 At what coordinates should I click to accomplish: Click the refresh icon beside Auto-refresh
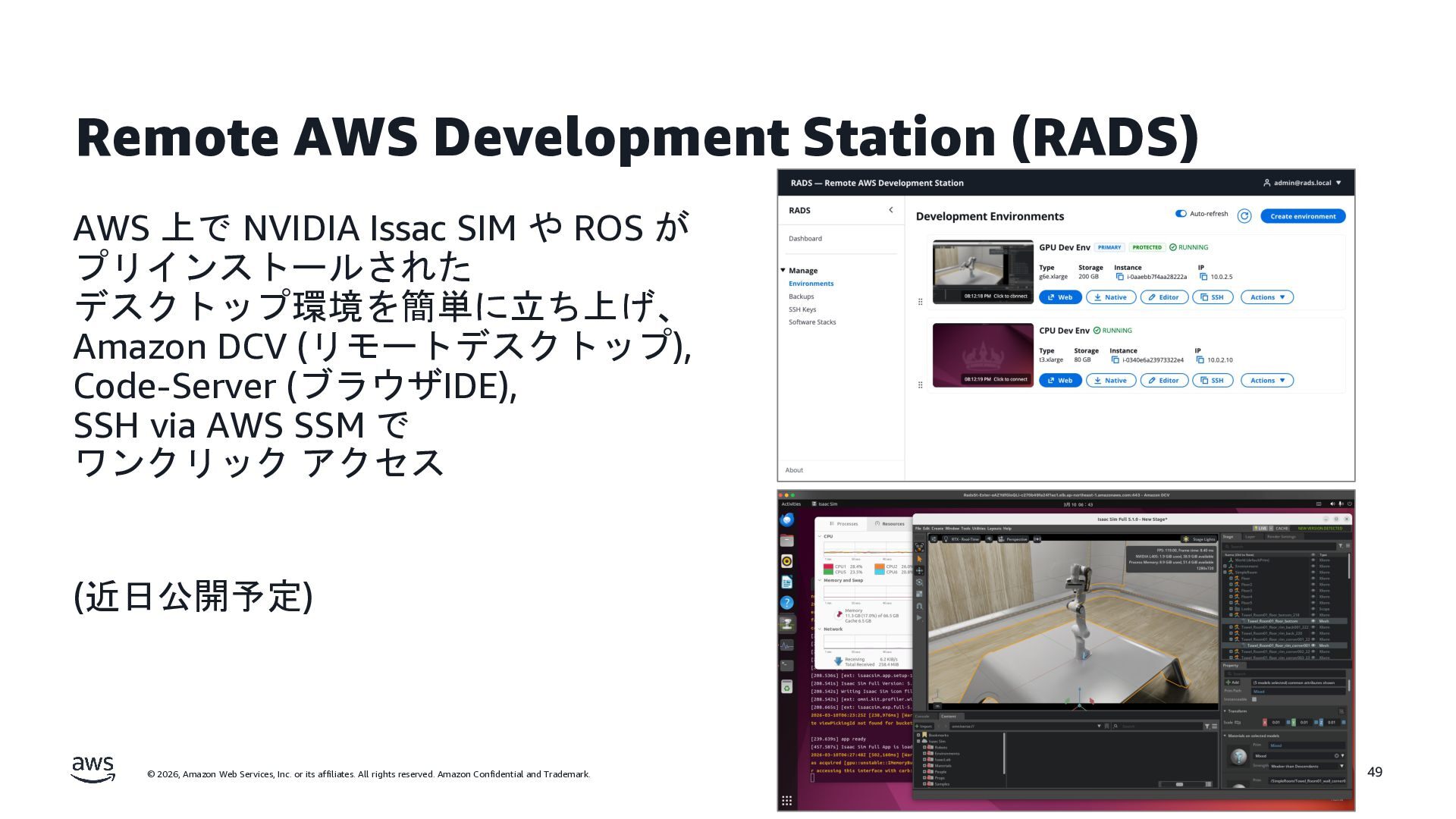(1244, 216)
